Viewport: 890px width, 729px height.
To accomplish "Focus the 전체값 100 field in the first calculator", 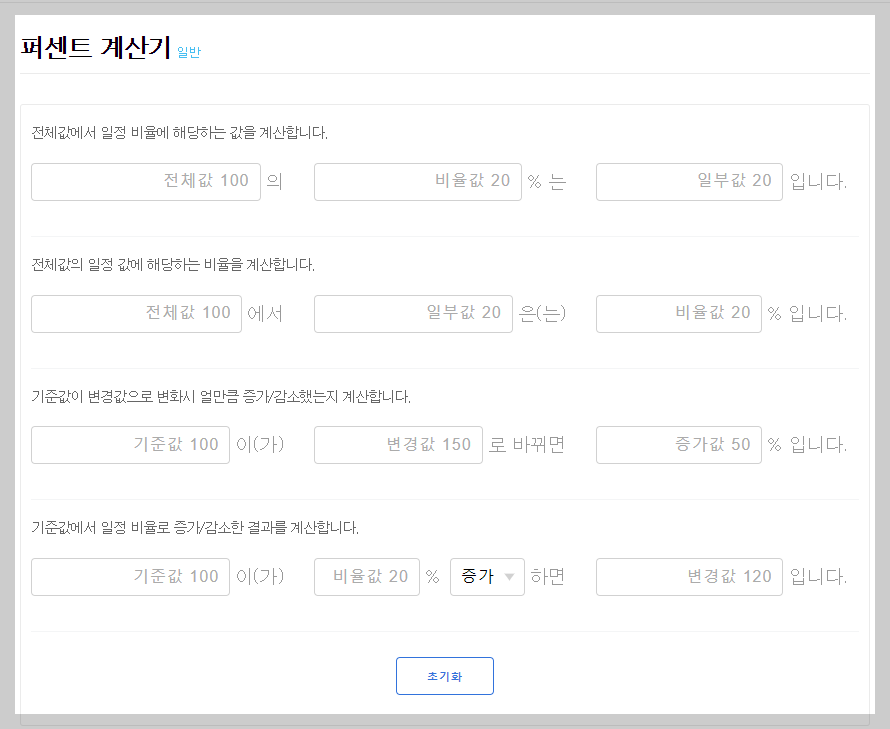I will click(x=145, y=181).
